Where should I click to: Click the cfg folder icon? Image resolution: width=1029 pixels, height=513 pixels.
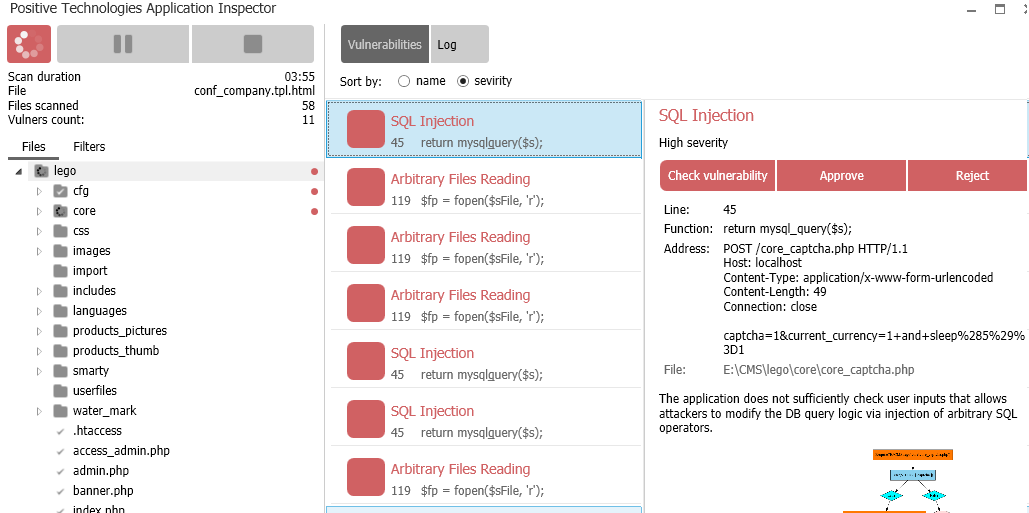click(x=61, y=191)
